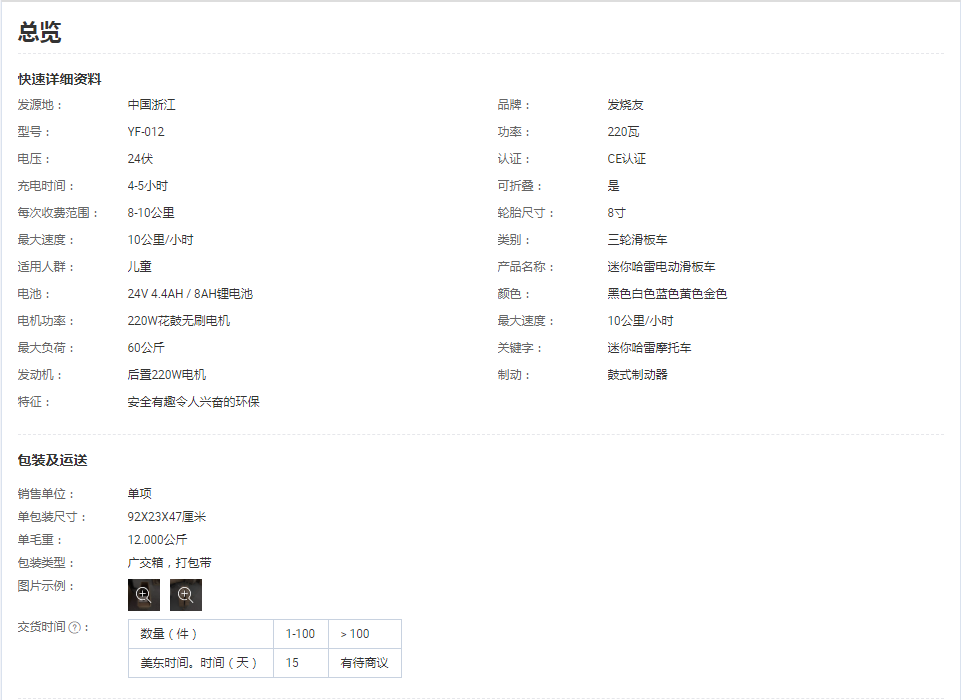This screenshot has width=961, height=700.
Task: Click the help icon beside 交货时间
Action: (x=75, y=627)
